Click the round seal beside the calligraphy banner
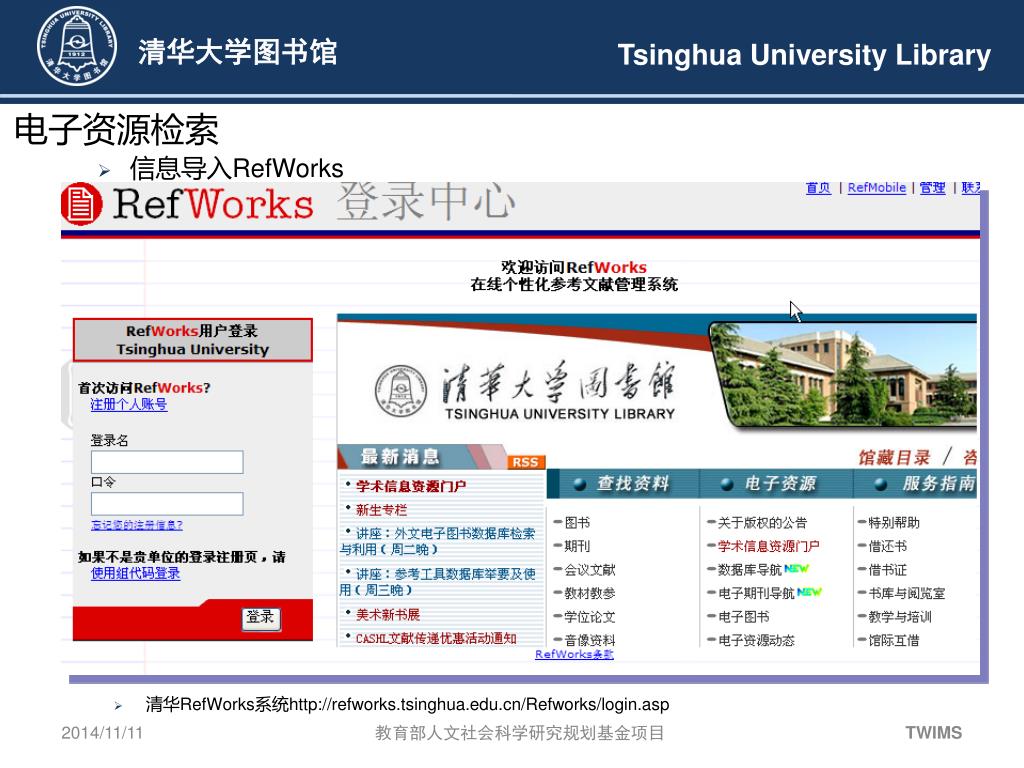Viewport: 1024px width, 768px height. tap(400, 391)
